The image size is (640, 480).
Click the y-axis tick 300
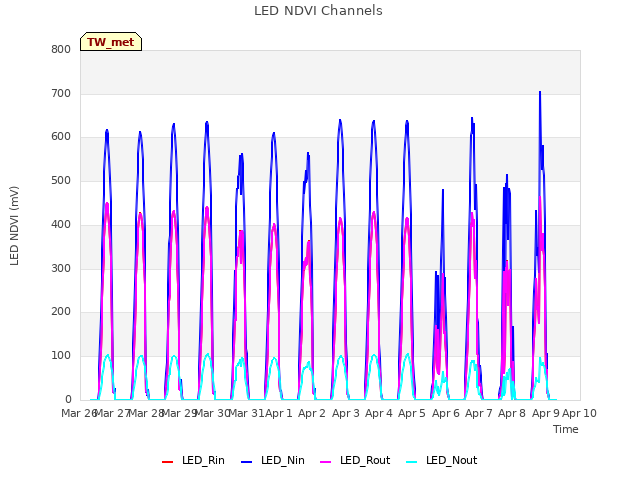[61, 269]
